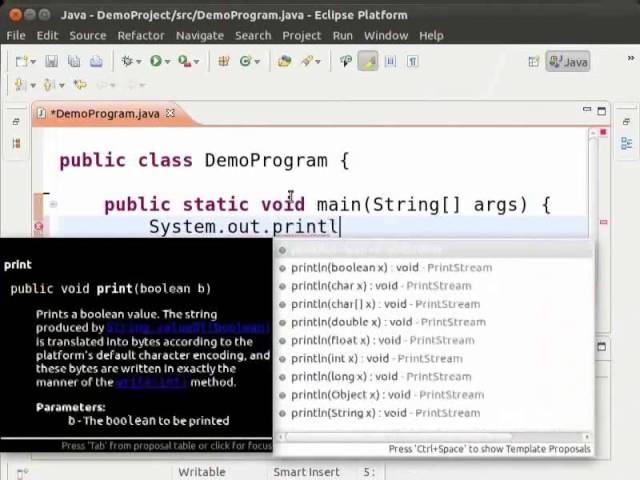Click the left sidebar Package Explorer icon
This screenshot has height=480, width=640.
point(16,143)
